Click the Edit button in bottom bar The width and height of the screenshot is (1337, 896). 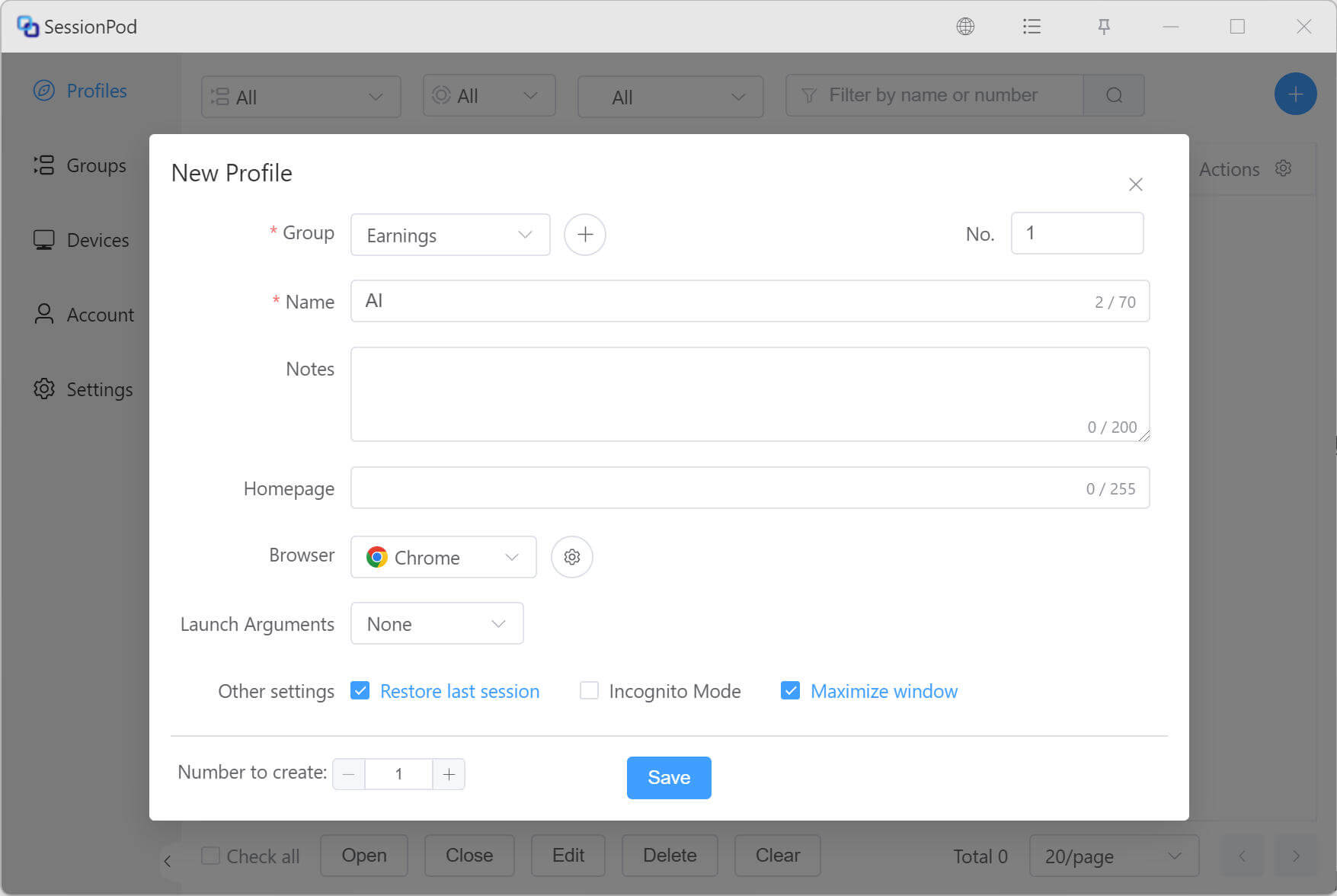click(x=568, y=856)
